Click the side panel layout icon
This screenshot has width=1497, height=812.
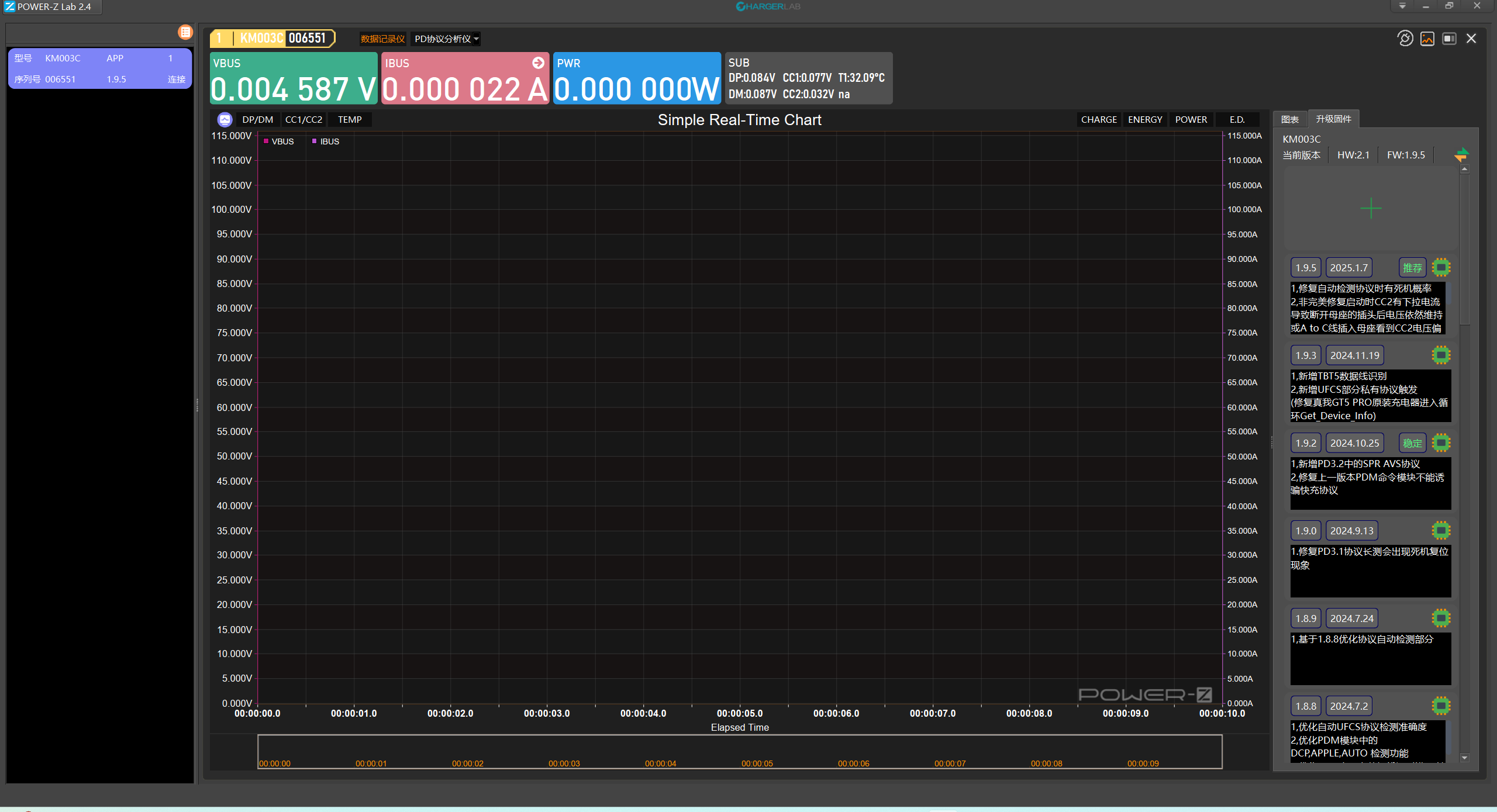pyautogui.click(x=1449, y=39)
